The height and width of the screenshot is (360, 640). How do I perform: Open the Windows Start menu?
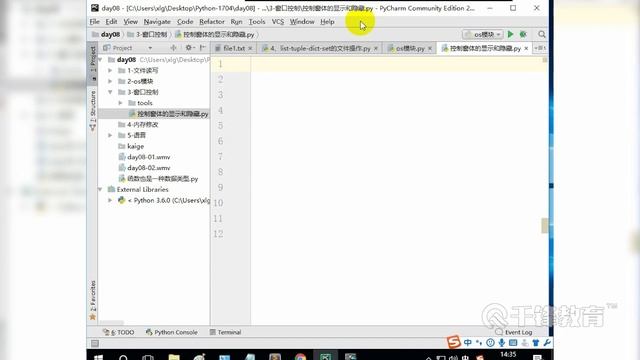(x=98, y=357)
